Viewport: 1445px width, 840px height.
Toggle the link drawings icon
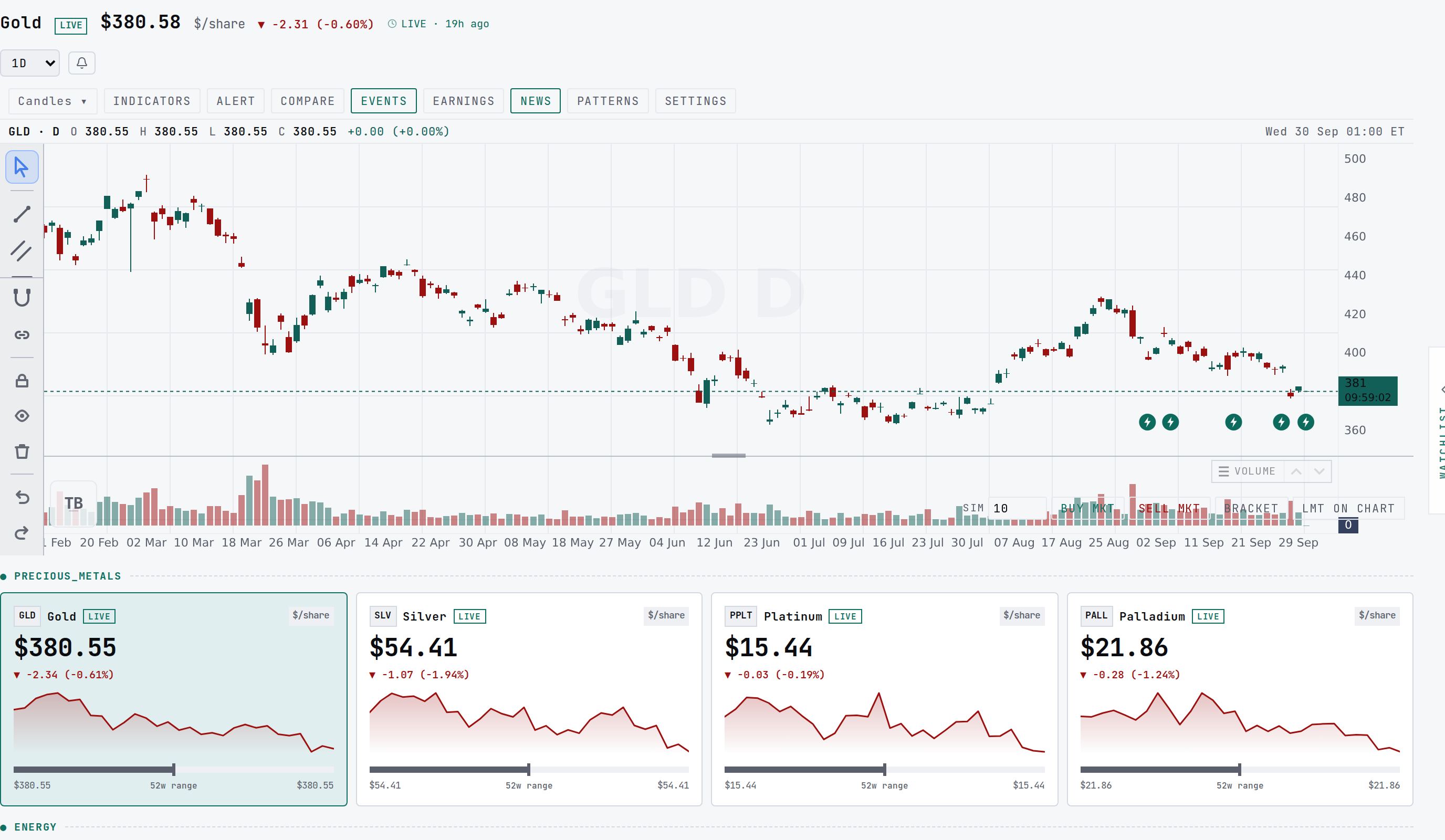coord(22,335)
